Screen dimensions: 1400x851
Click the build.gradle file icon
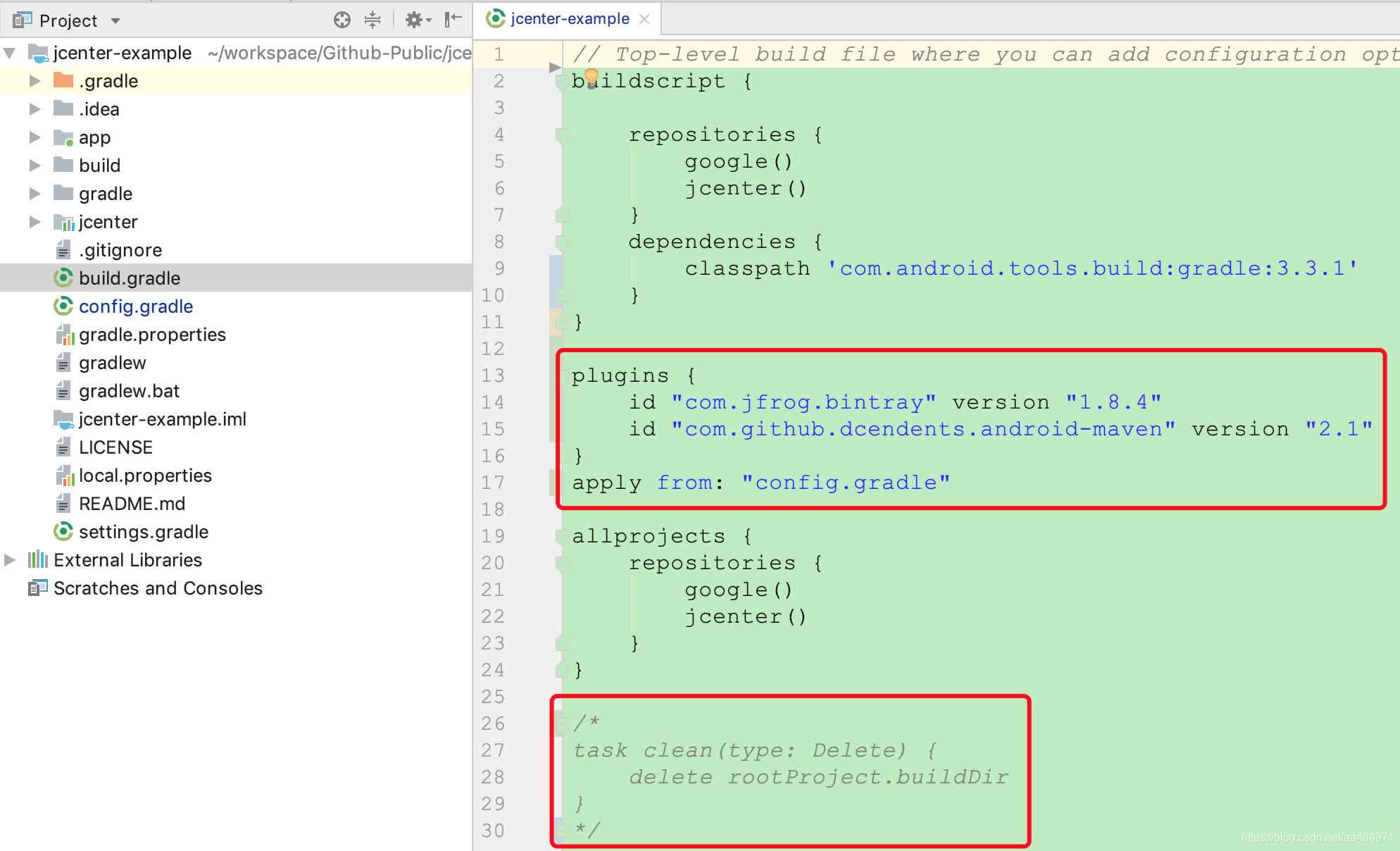(63, 278)
